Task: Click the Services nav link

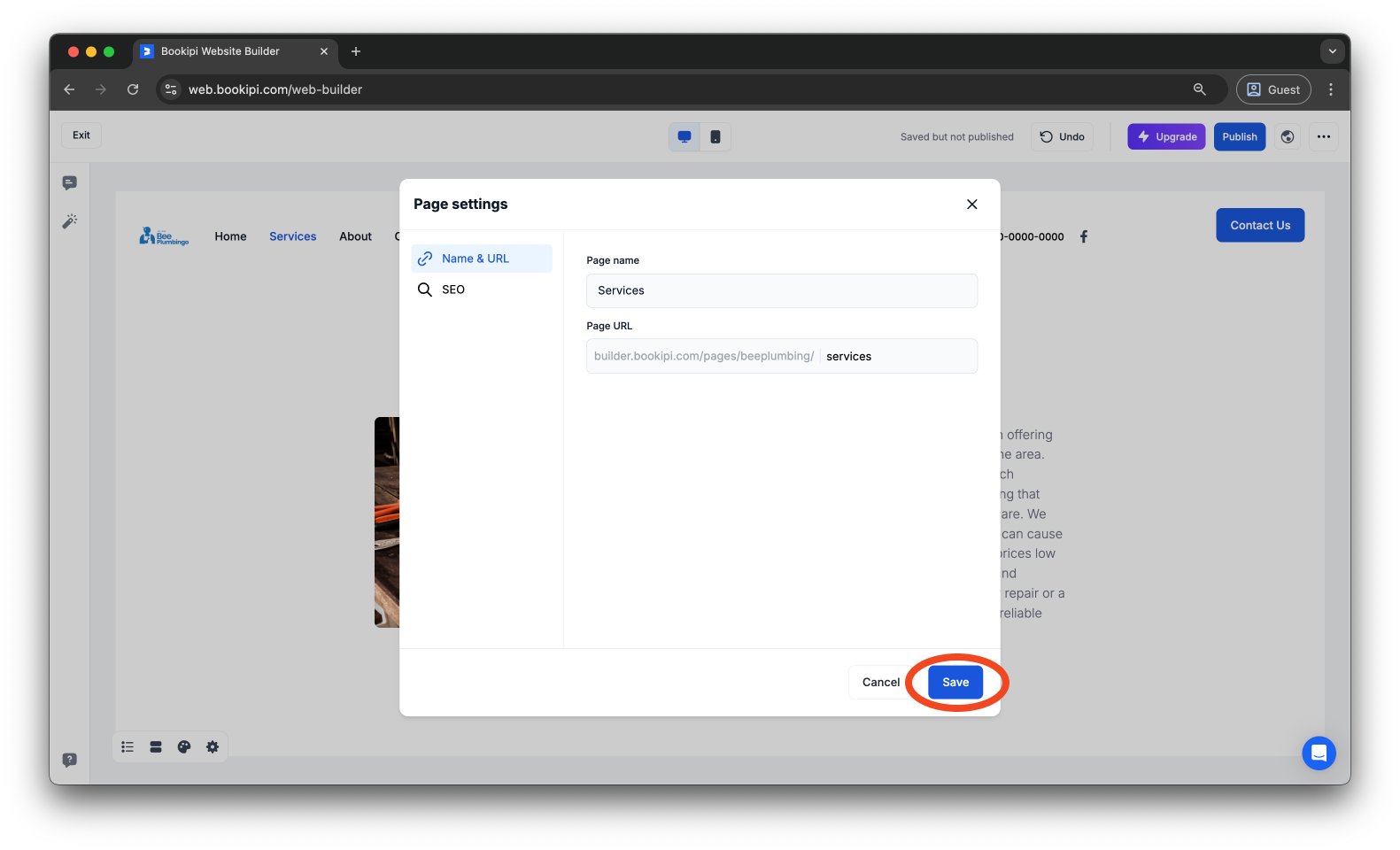Action: [293, 236]
